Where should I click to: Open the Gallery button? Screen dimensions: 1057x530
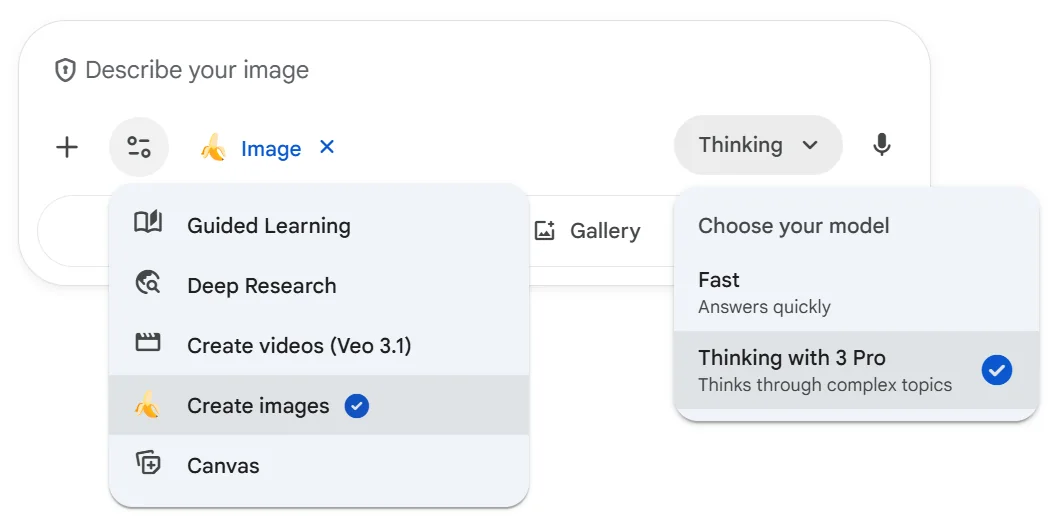(586, 231)
